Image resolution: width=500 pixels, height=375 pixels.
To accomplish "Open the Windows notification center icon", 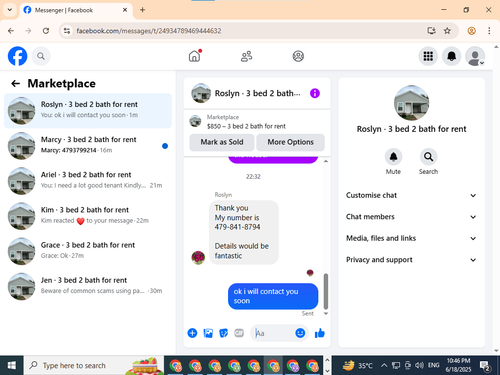I will [485, 366].
